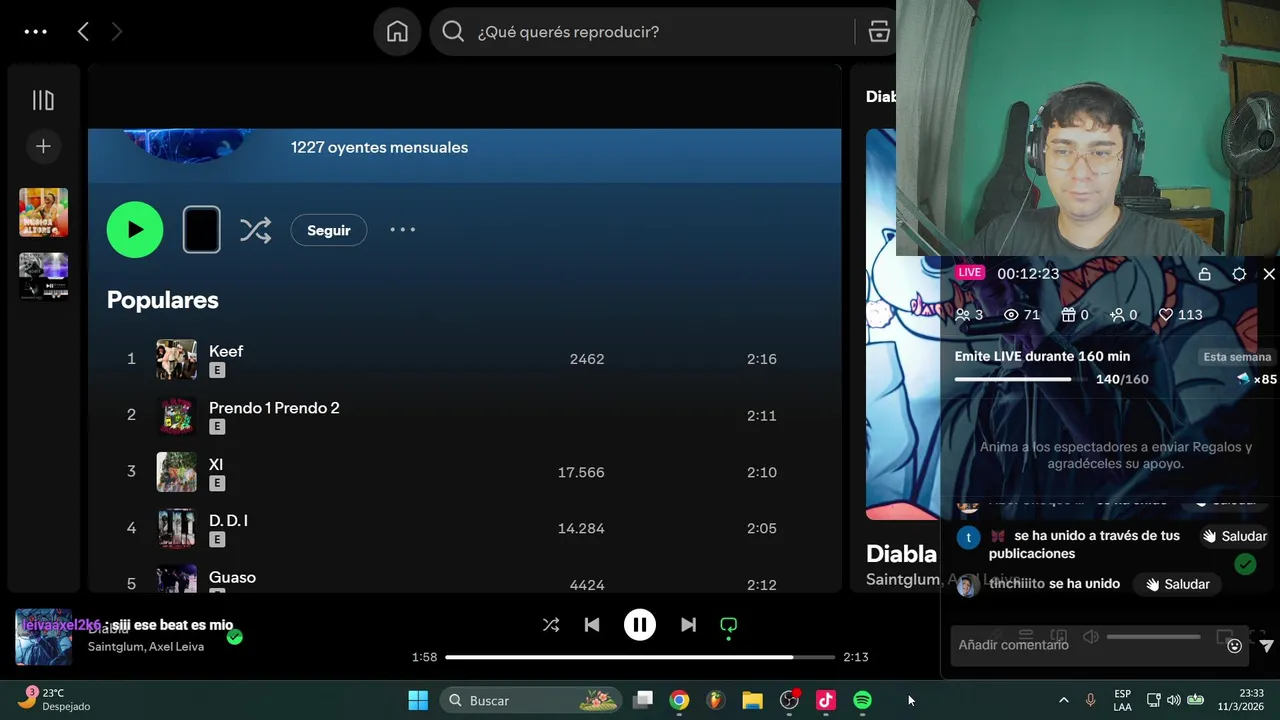
Task: Click the 1227 oyentes mensuales text
Action: coord(379,147)
